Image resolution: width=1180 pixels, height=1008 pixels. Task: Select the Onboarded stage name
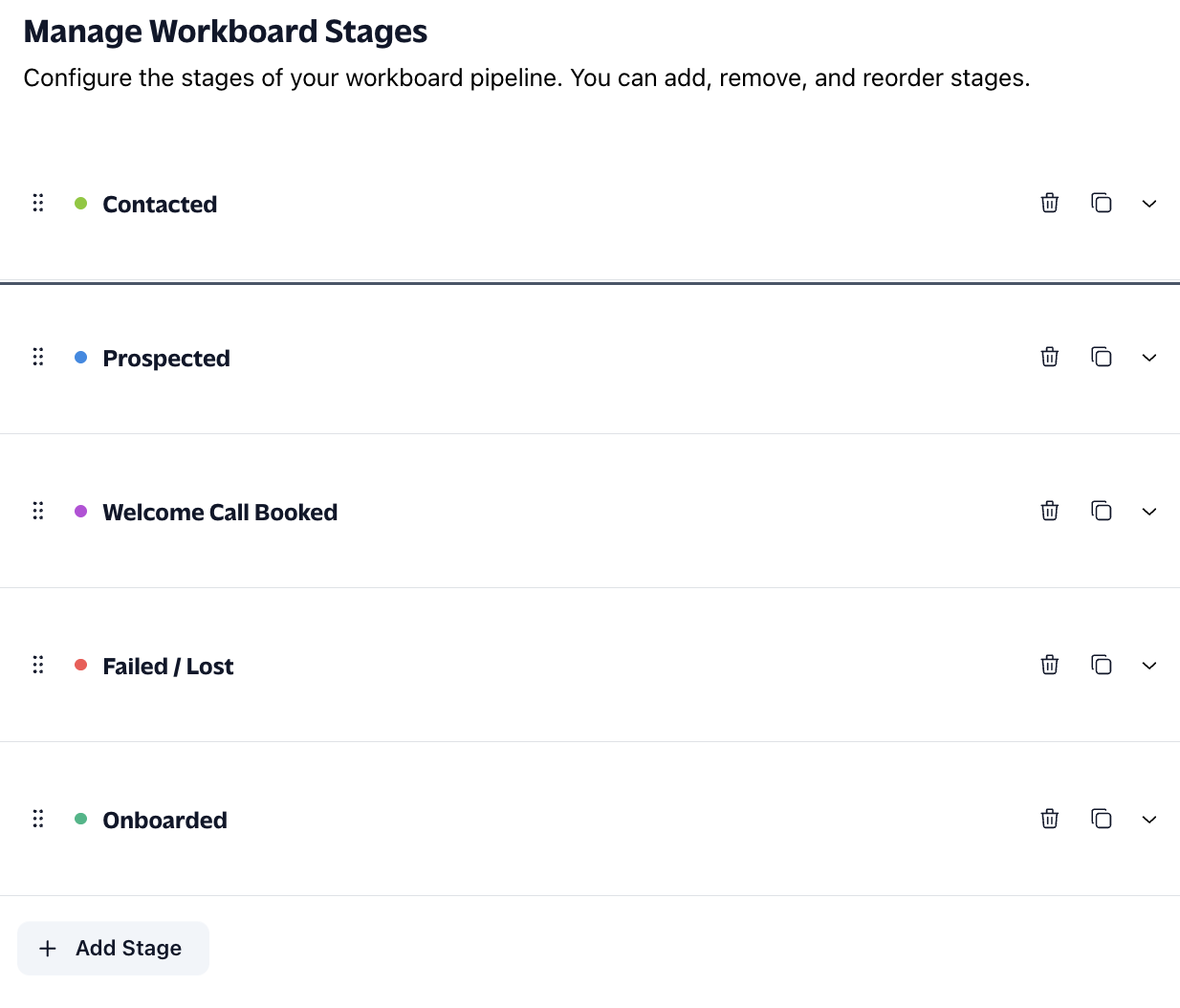[164, 820]
